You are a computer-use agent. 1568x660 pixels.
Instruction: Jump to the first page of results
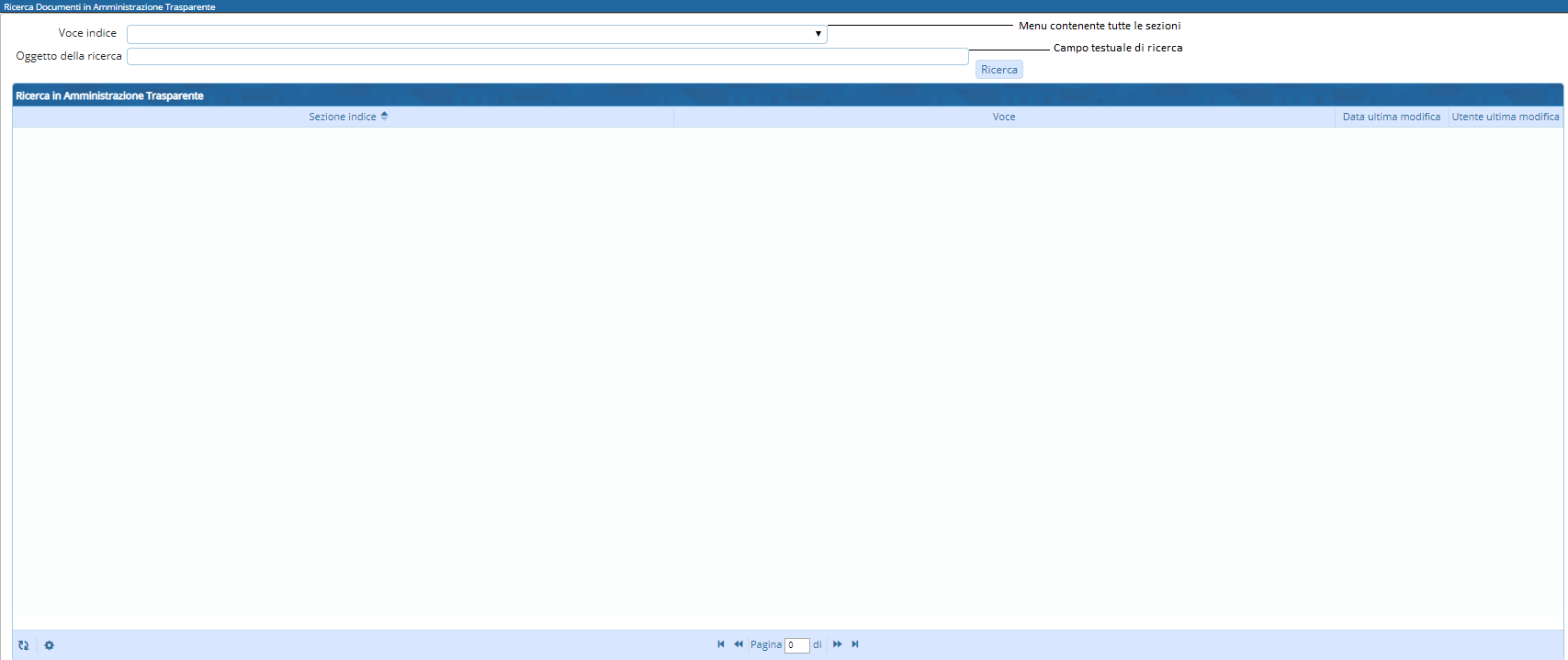[x=721, y=644]
